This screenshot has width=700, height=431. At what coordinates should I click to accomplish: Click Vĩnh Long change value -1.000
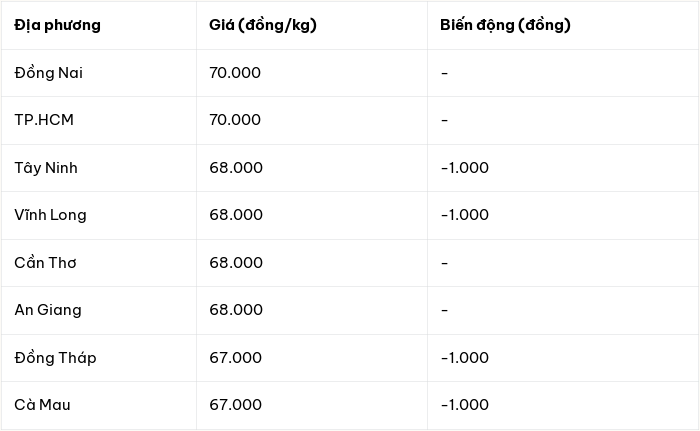pos(465,215)
